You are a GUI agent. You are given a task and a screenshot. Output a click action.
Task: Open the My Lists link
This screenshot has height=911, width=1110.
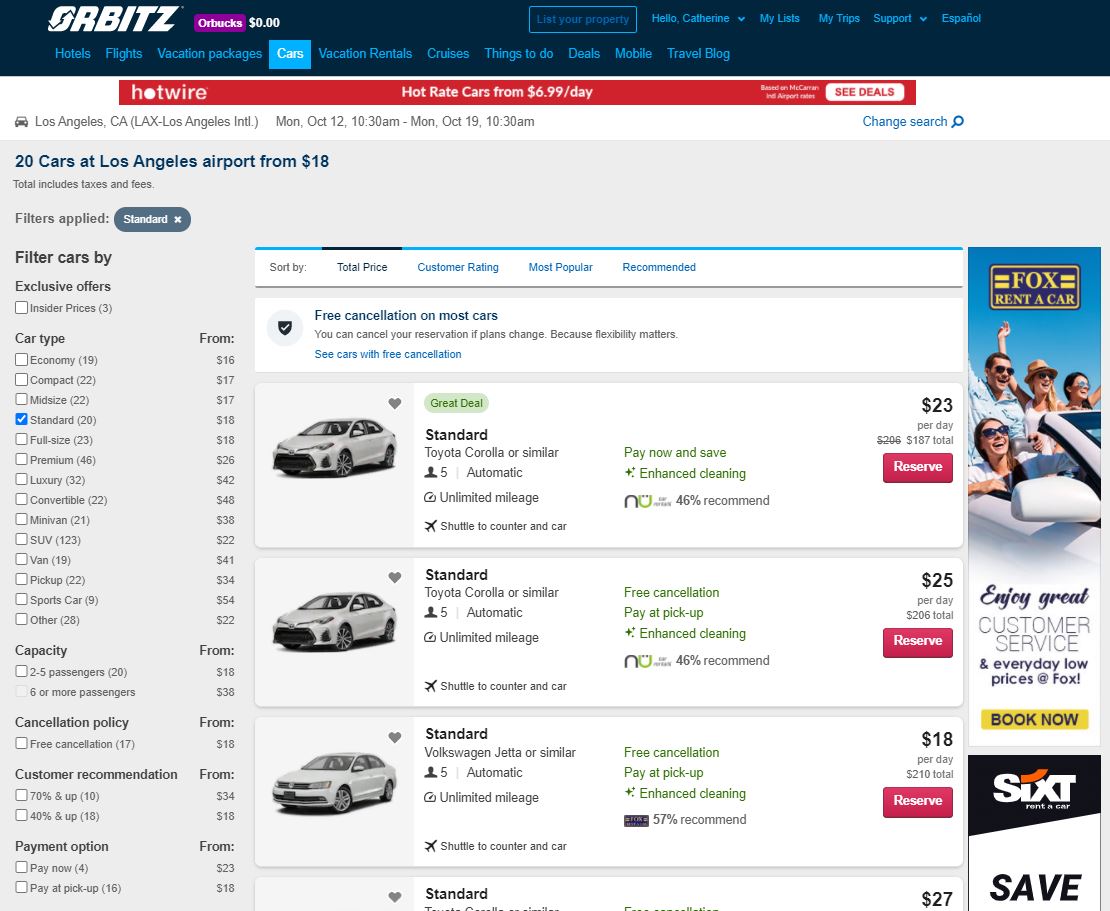pos(779,18)
